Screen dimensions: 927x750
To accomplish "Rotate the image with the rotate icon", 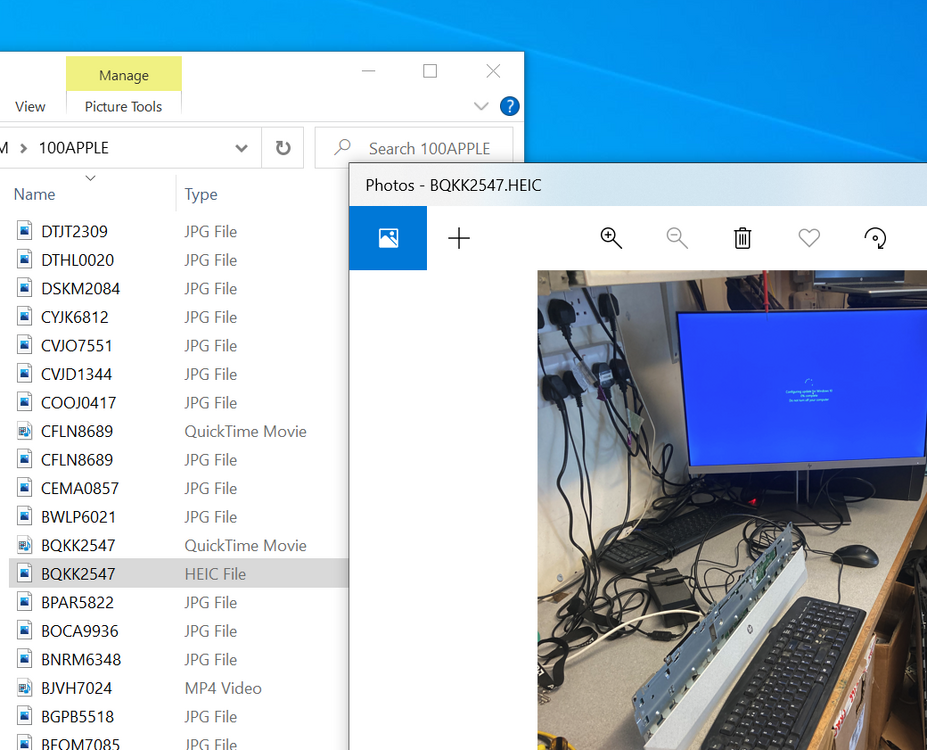I will click(x=876, y=238).
